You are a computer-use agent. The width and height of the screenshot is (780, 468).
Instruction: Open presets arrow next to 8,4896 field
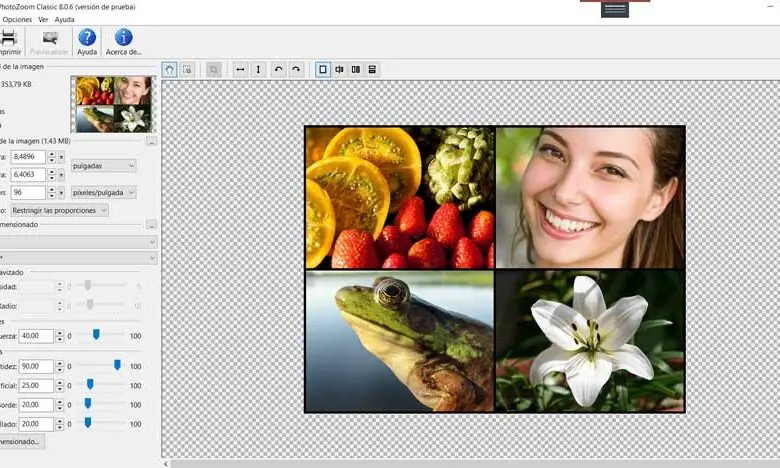[x=62, y=157]
